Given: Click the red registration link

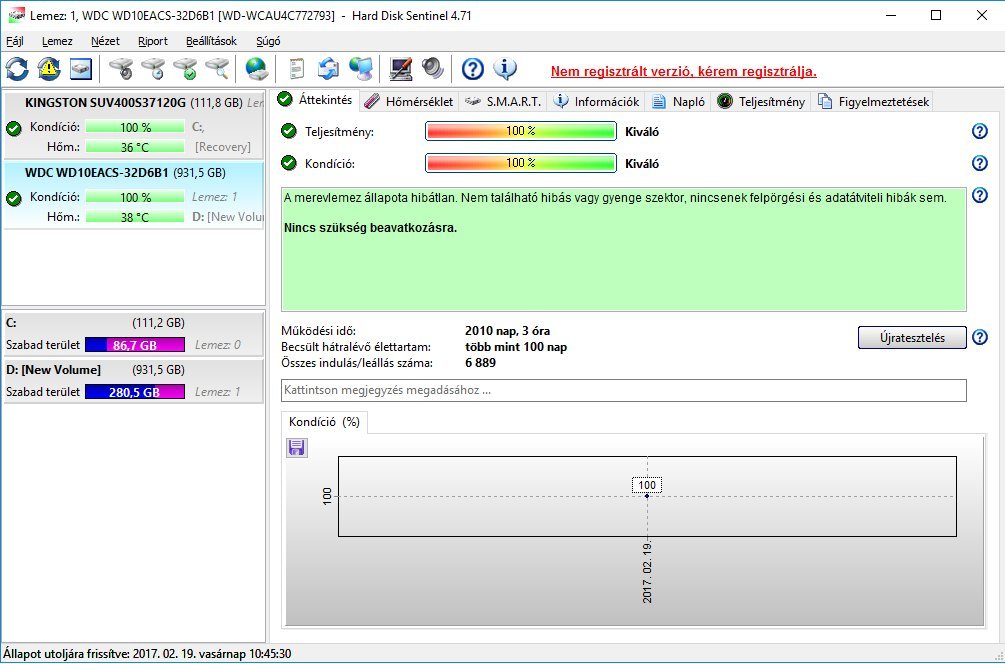Looking at the screenshot, I should tap(684, 71).
